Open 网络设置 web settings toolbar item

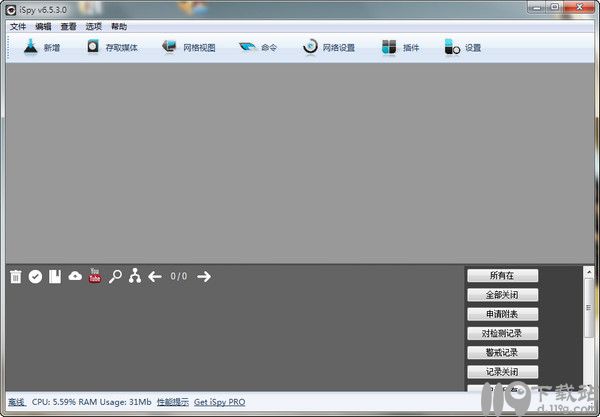point(329,47)
